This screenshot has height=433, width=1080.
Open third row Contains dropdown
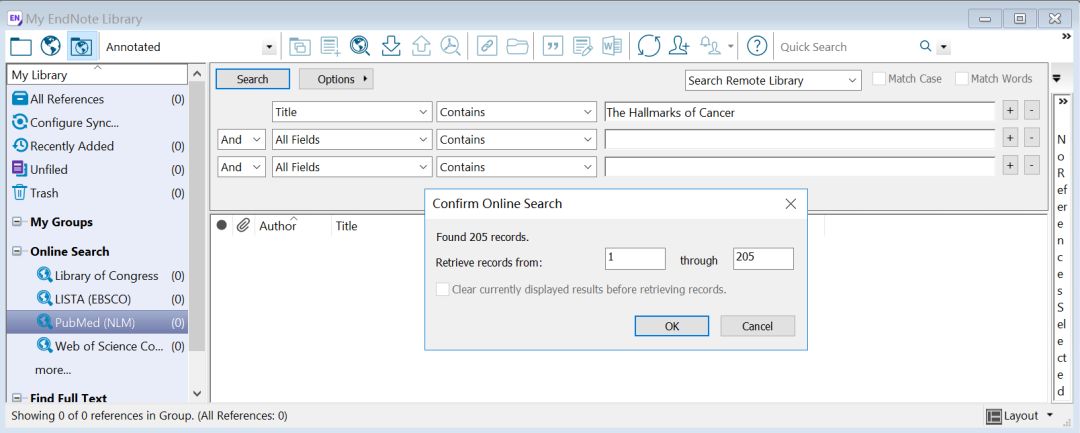[517, 167]
